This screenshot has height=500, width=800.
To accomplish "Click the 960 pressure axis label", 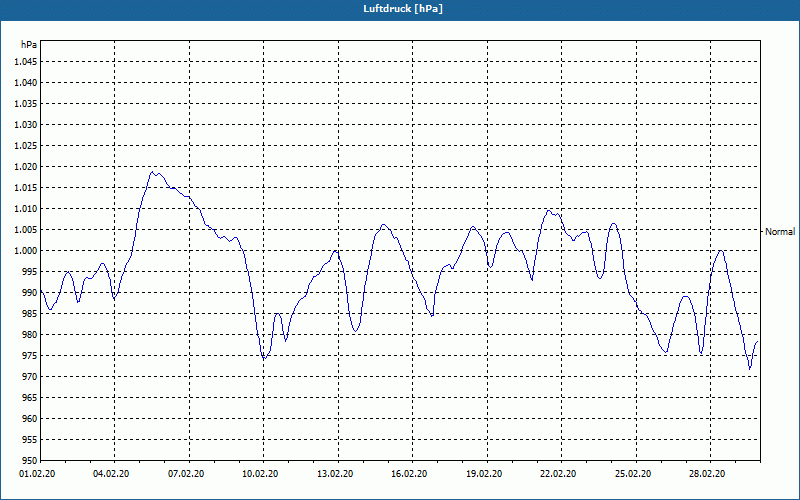I will point(30,418).
